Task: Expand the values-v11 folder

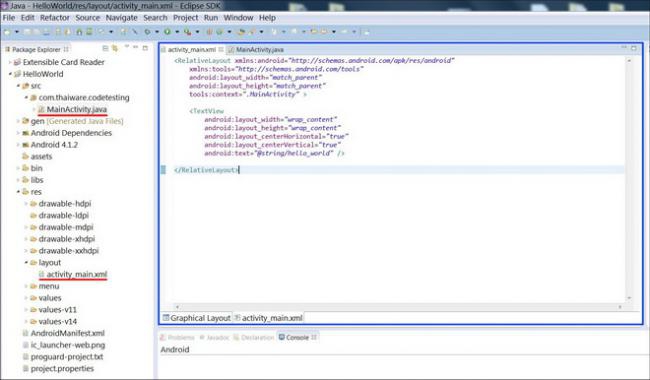Action: coord(26,310)
